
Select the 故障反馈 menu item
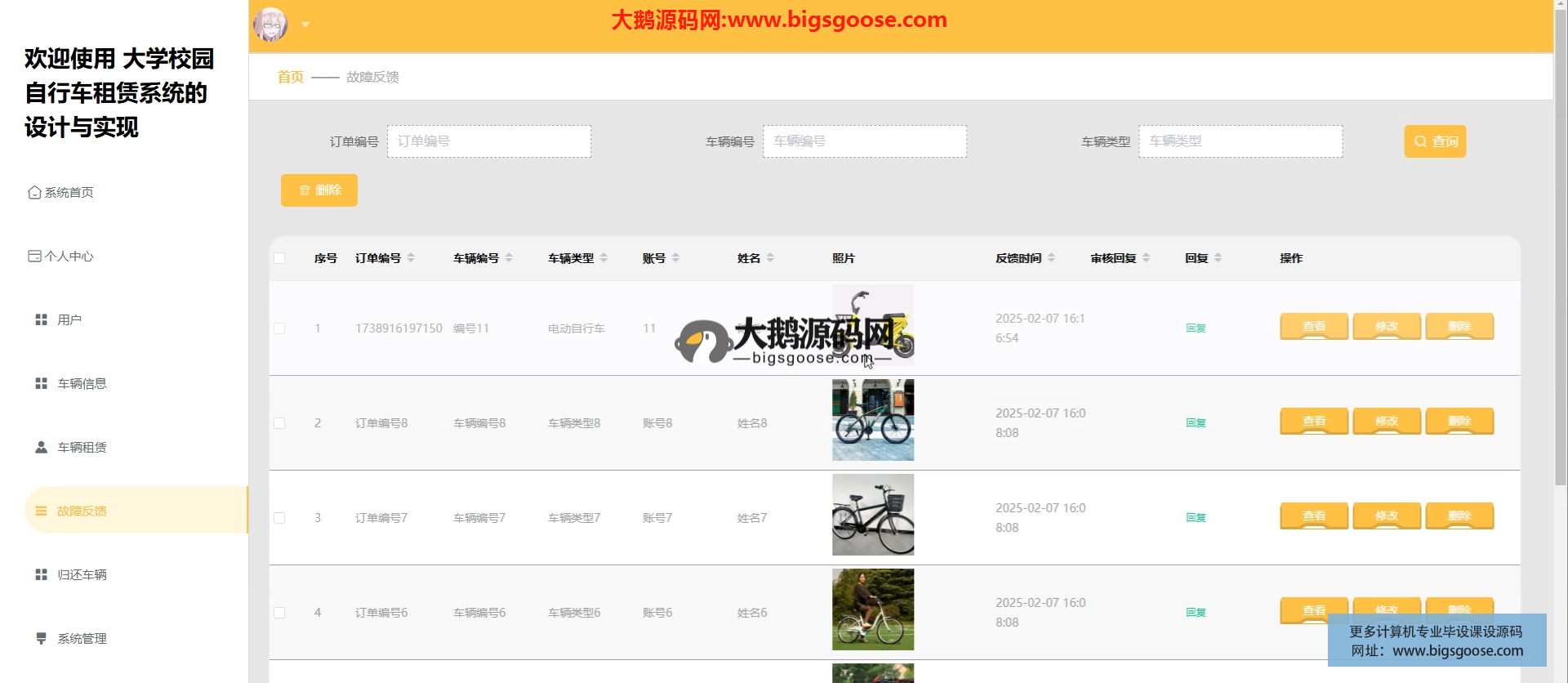coord(82,511)
